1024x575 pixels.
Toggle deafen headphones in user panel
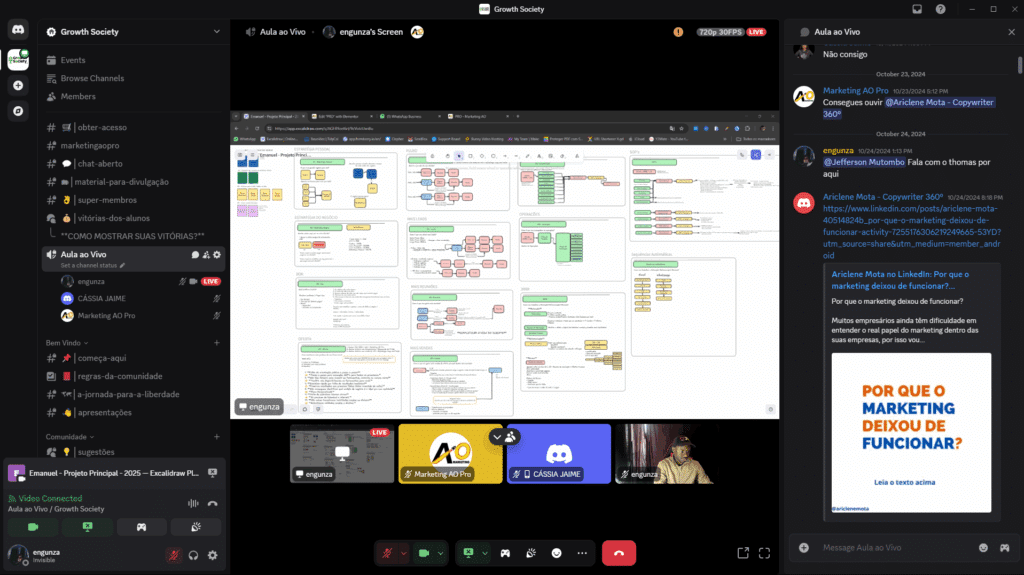tap(193, 555)
